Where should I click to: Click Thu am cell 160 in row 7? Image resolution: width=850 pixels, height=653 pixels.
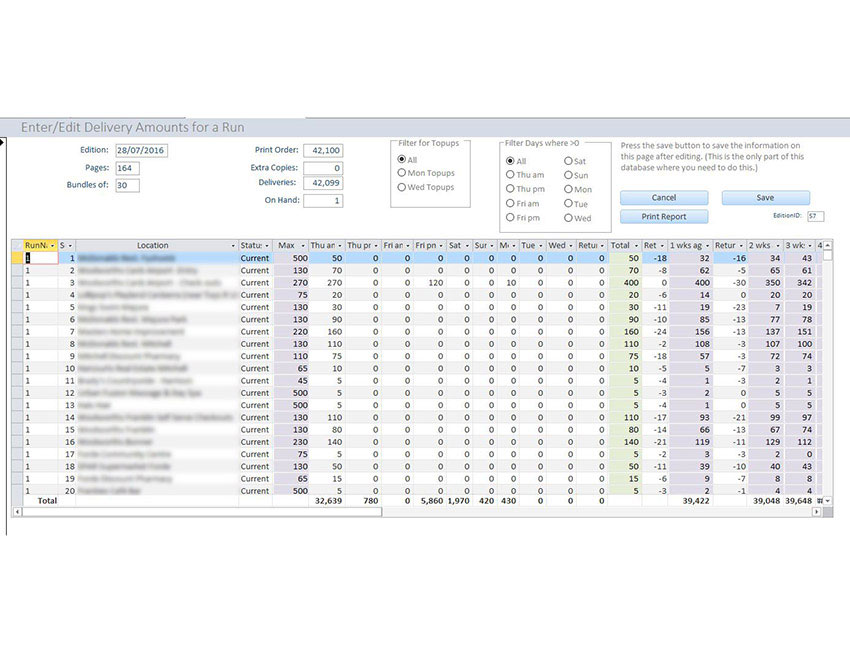(327, 332)
